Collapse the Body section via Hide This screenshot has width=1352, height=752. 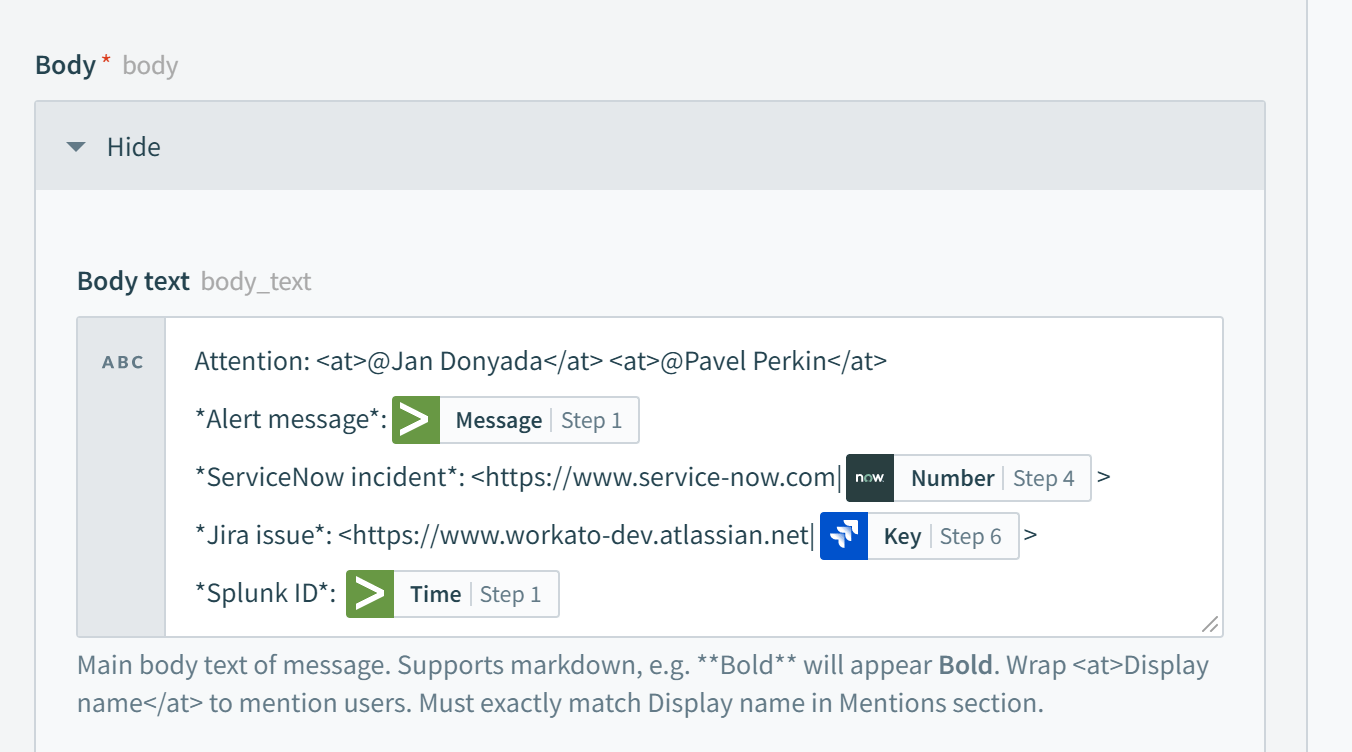pyautogui.click(x=133, y=147)
